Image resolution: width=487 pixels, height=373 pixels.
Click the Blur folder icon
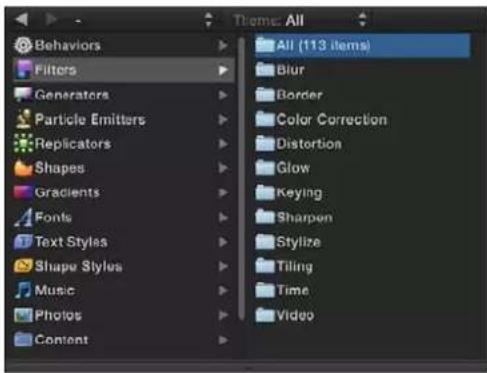point(265,70)
